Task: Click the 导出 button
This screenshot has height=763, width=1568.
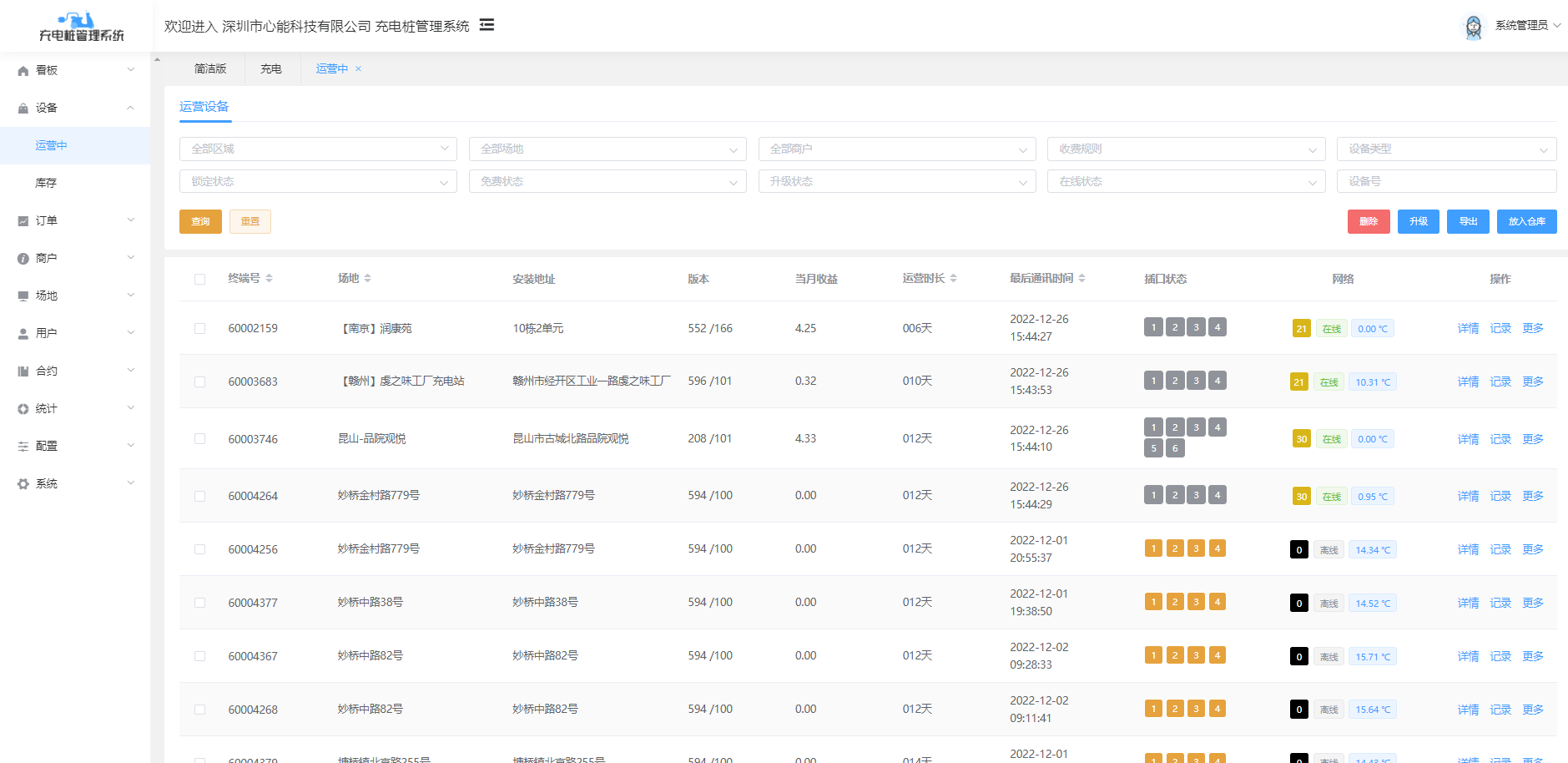Action: [x=1469, y=221]
